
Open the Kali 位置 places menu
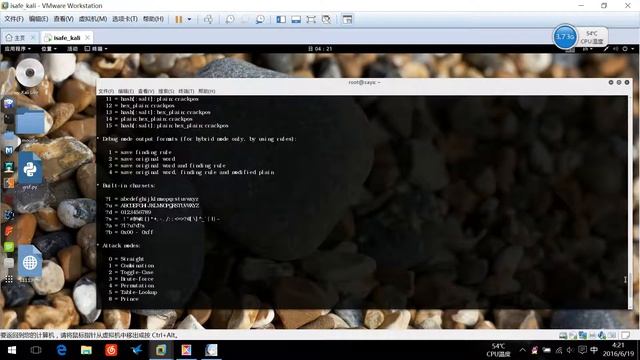pyautogui.click(x=49, y=49)
